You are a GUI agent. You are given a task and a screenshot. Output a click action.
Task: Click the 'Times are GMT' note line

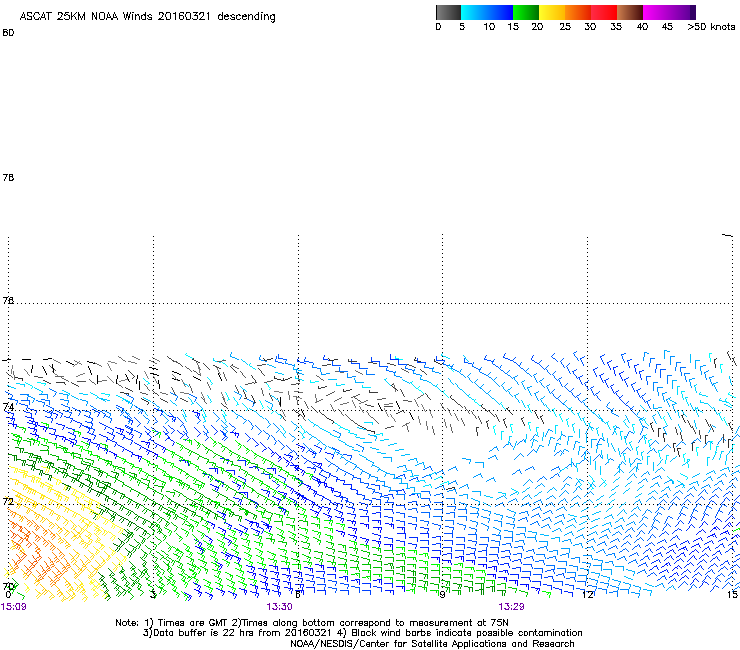coord(312,623)
